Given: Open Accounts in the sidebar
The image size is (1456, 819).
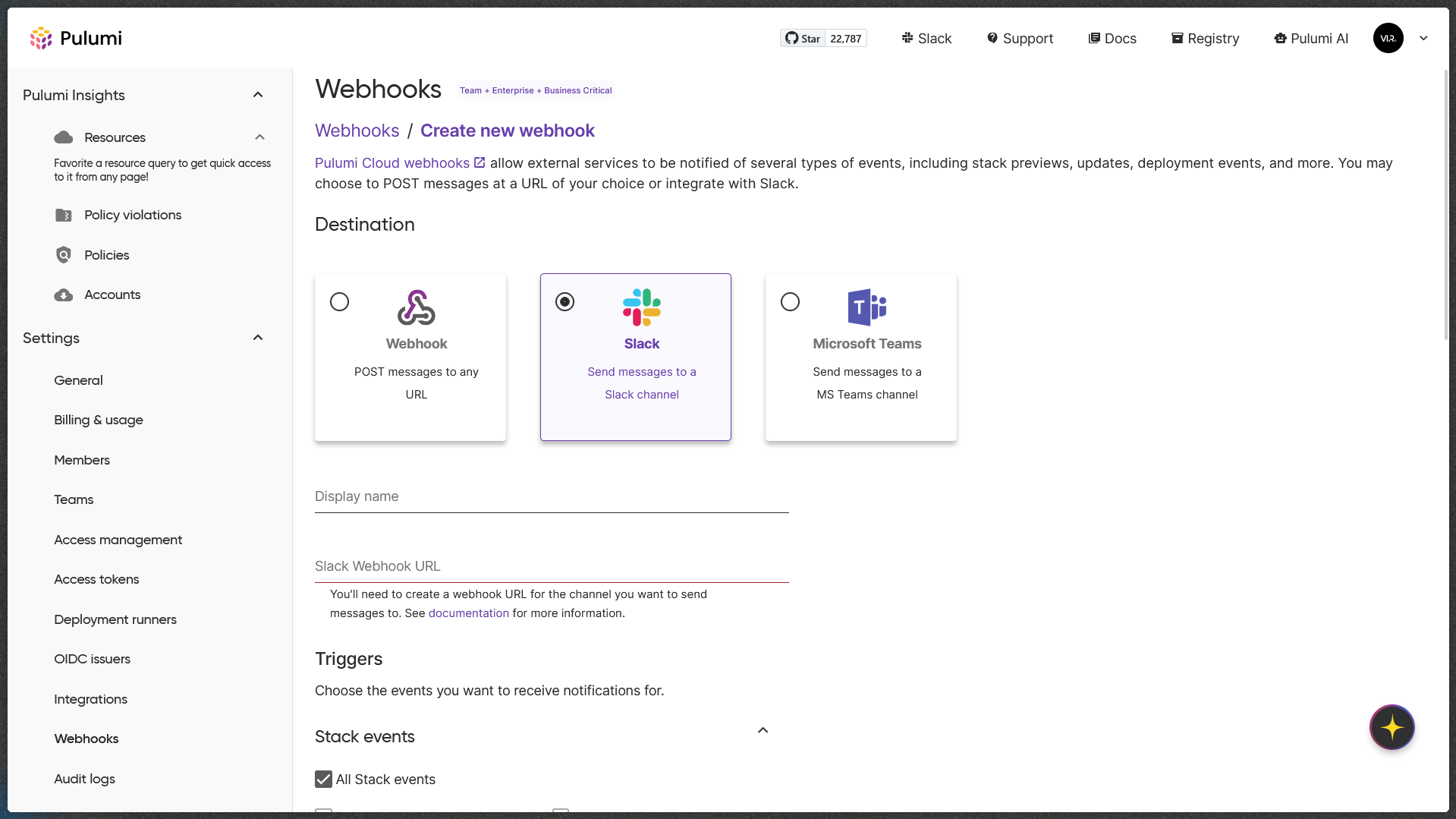Looking at the screenshot, I should point(112,295).
